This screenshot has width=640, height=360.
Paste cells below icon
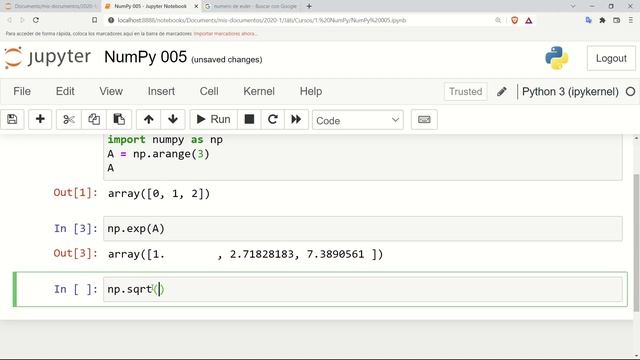[119, 120]
